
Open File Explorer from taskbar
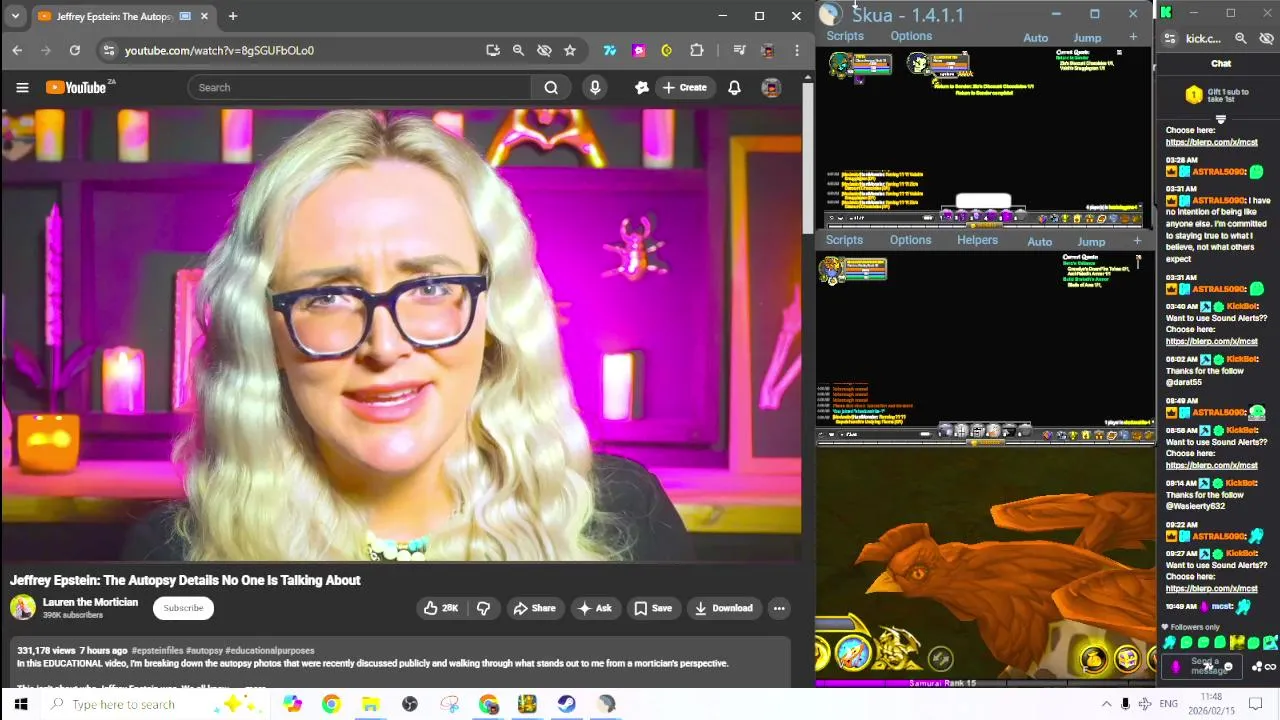(x=370, y=704)
